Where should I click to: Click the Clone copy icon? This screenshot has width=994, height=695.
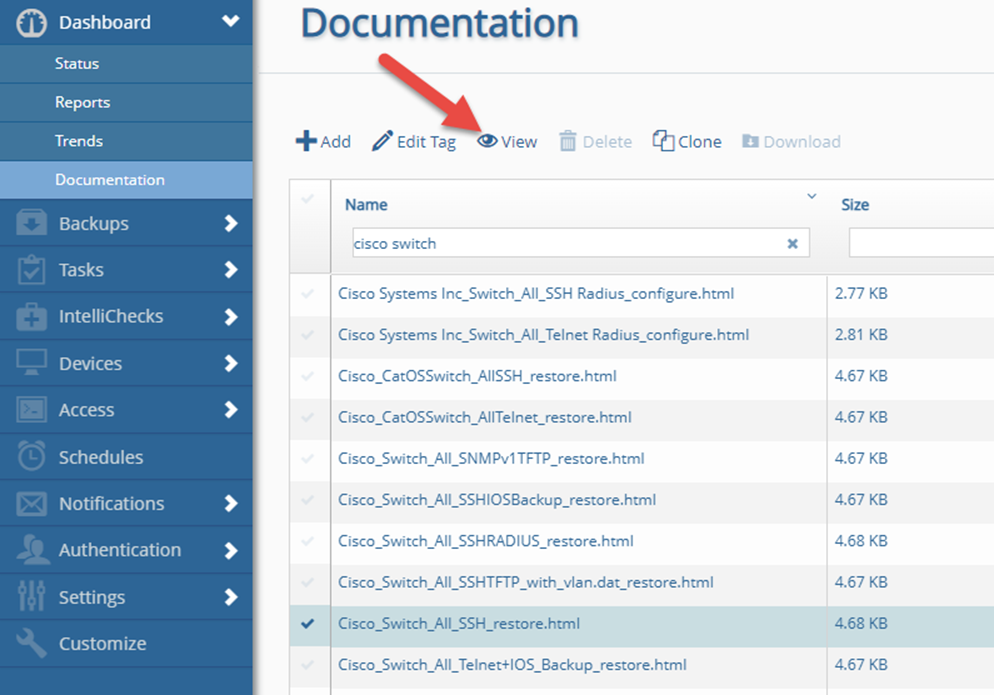(663, 141)
